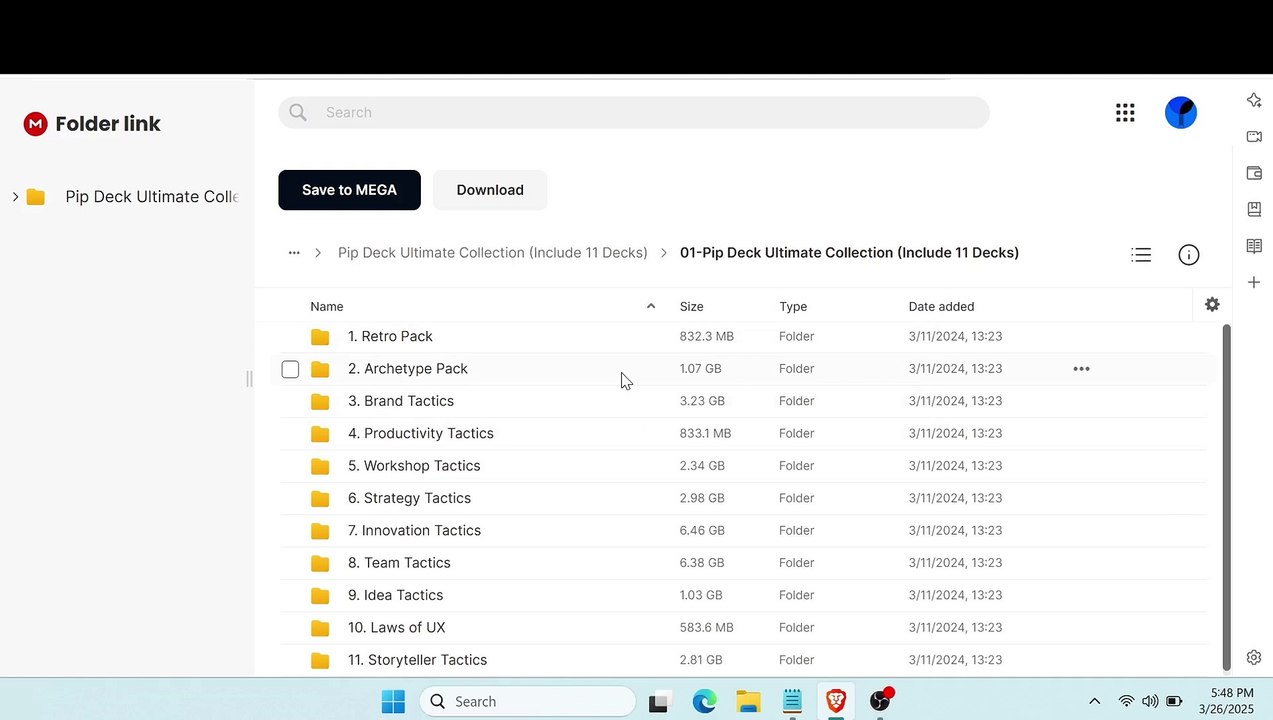Image resolution: width=1273 pixels, height=720 pixels.
Task: Click the 11. Storyteller Tactics folder icon
Action: 320,661
